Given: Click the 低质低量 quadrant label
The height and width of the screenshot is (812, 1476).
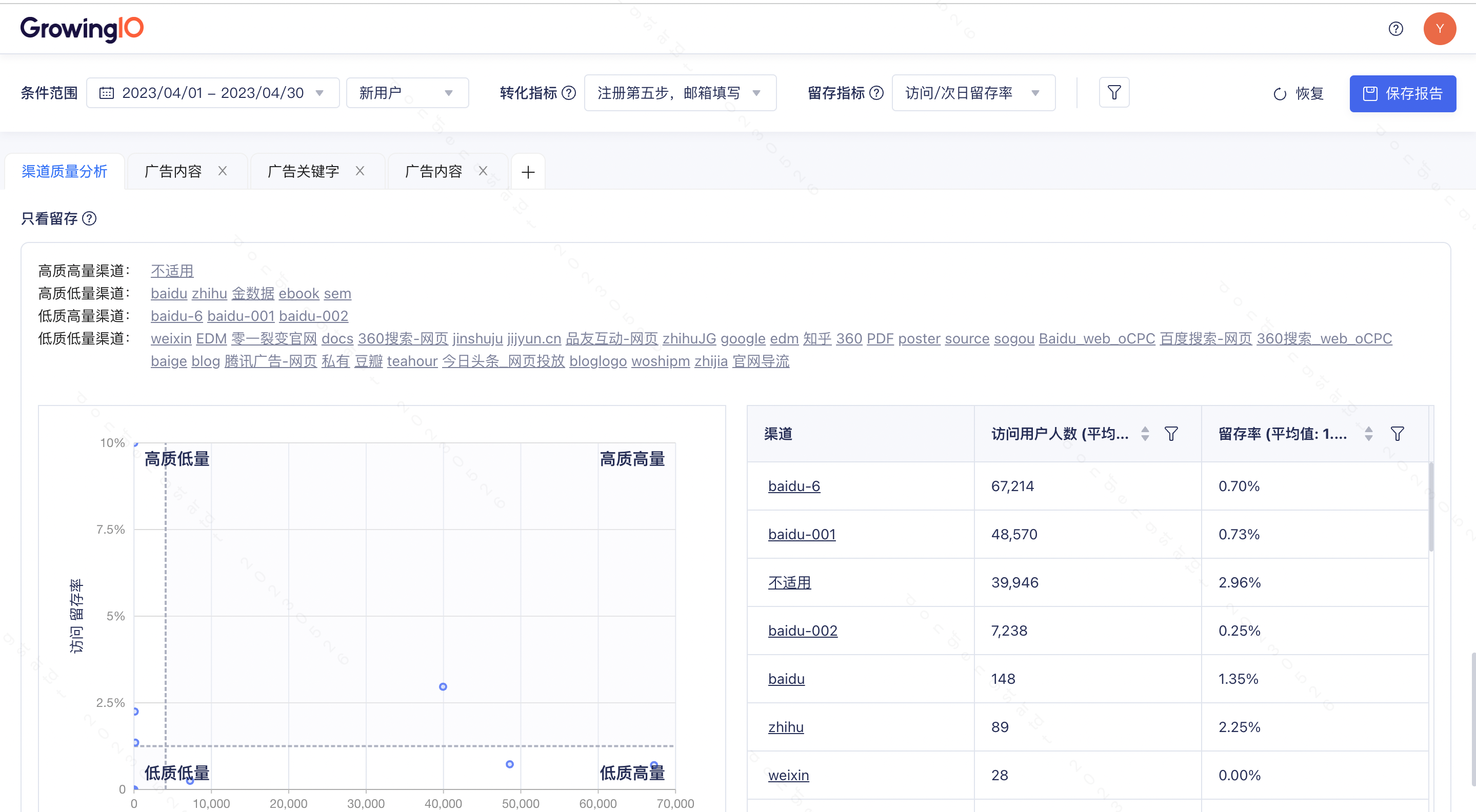Looking at the screenshot, I should (176, 773).
